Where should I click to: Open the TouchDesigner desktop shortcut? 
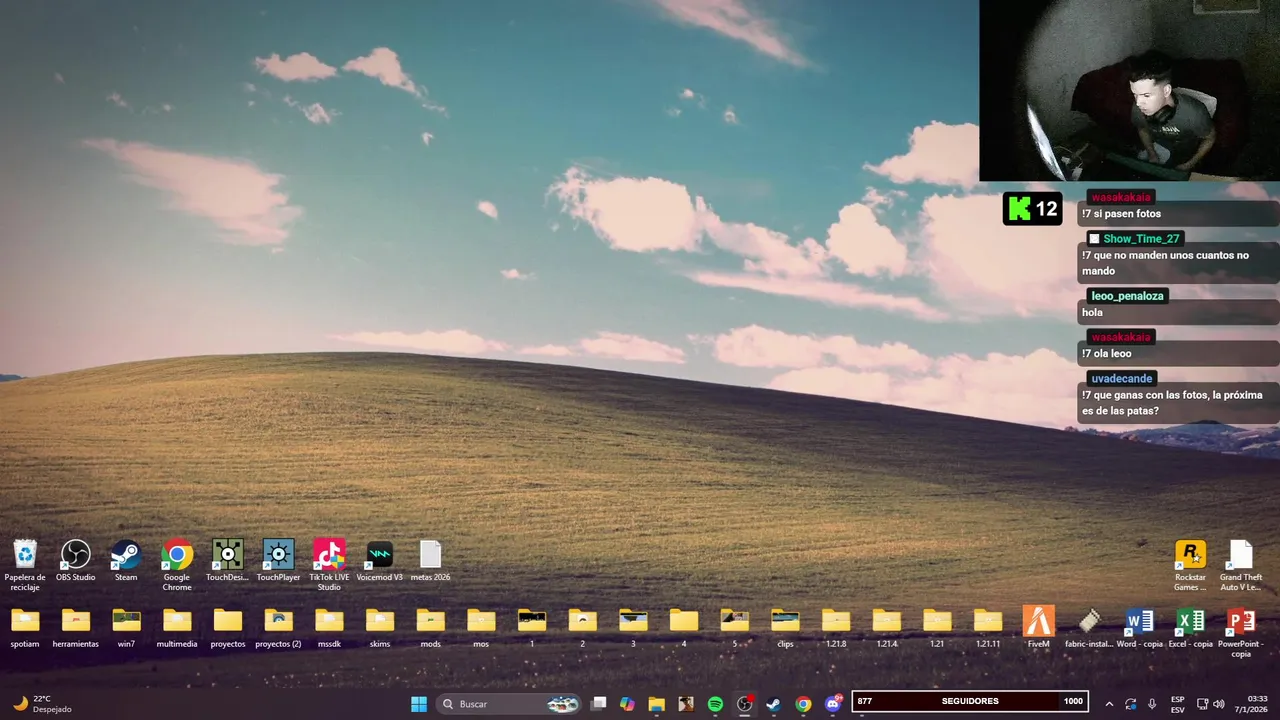click(x=227, y=561)
